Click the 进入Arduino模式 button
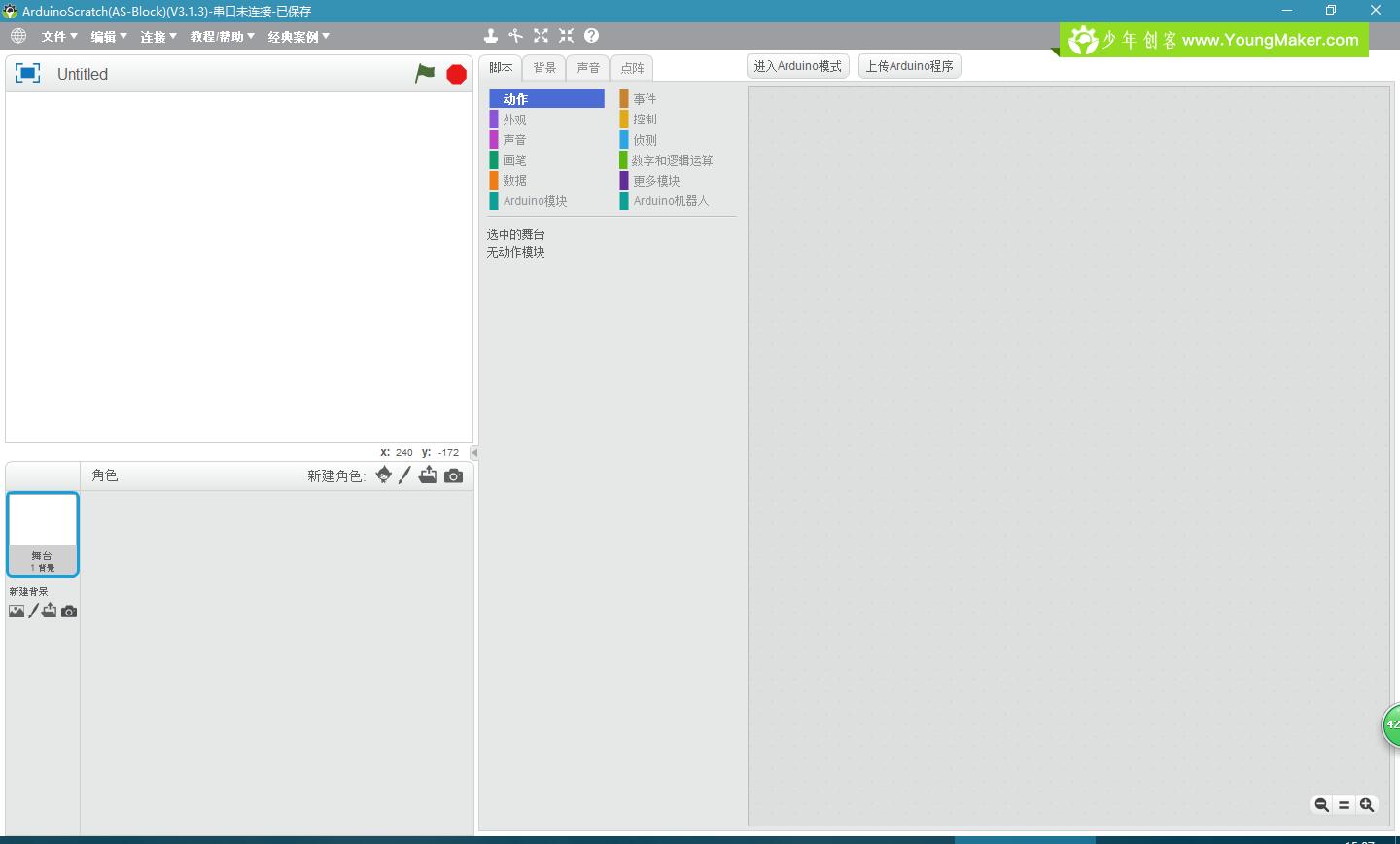 click(x=797, y=66)
